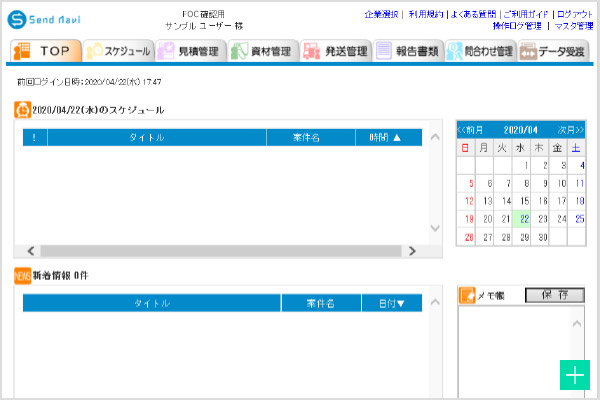Click the green plus button

pyautogui.click(x=575, y=375)
